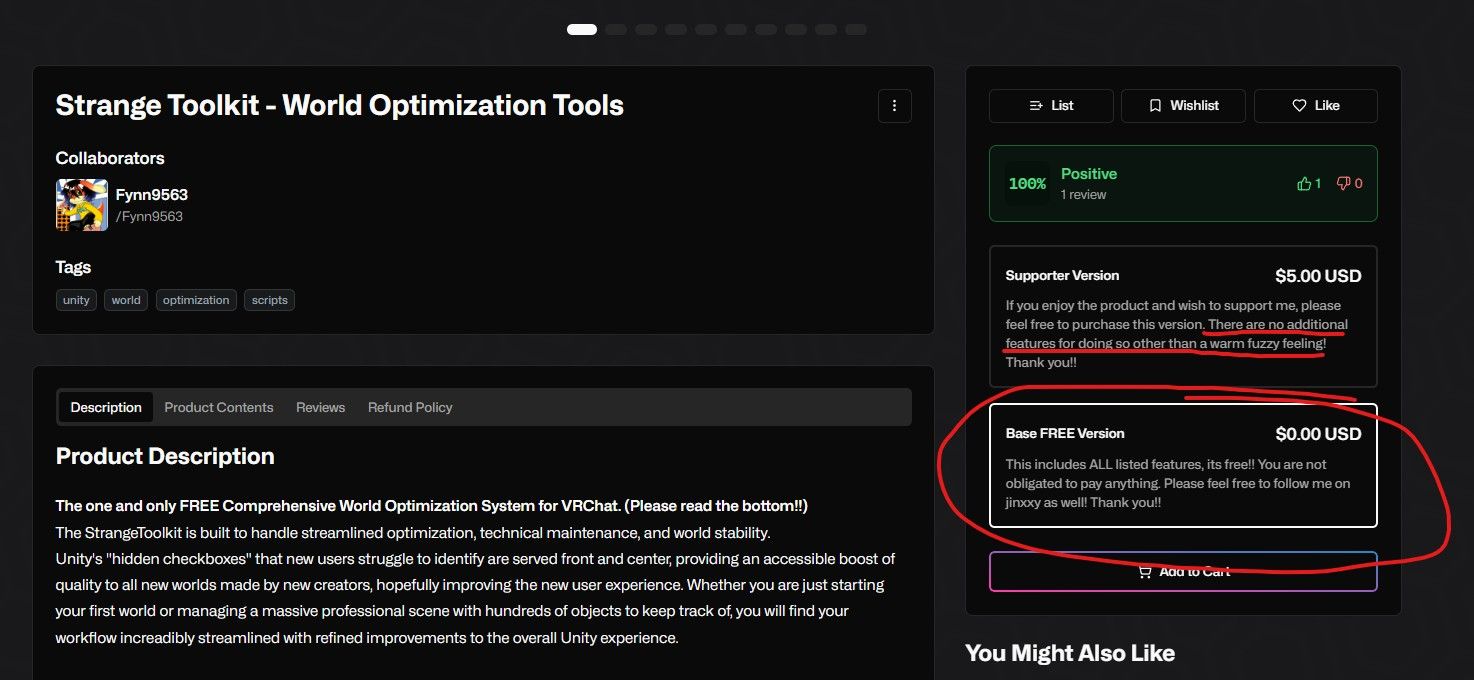The height and width of the screenshot is (680, 1474).
Task: Click the product title "Strange Toolkit - World Optimization Tools"
Action: click(340, 106)
